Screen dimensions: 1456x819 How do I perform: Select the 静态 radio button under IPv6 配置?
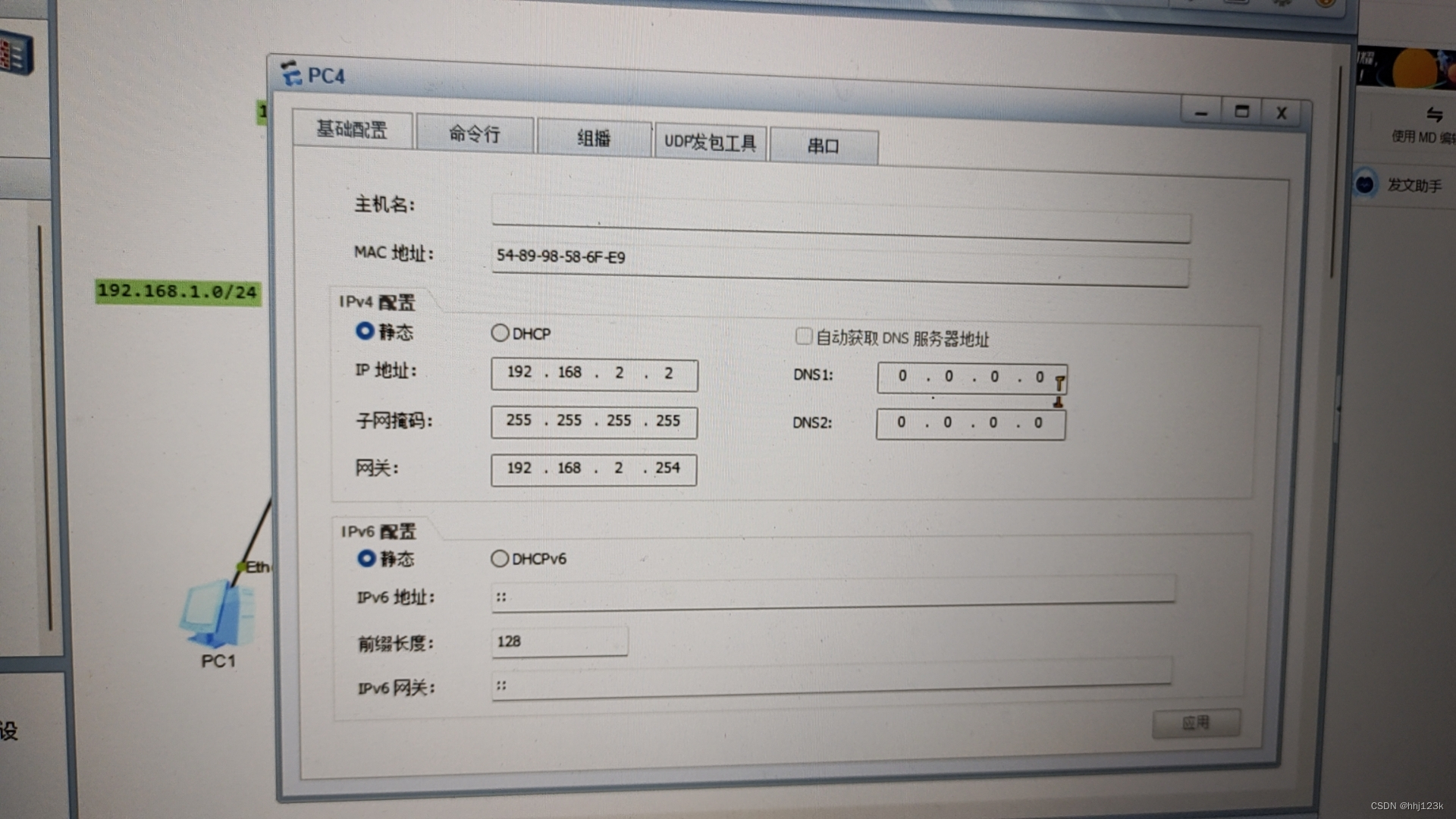coord(366,558)
